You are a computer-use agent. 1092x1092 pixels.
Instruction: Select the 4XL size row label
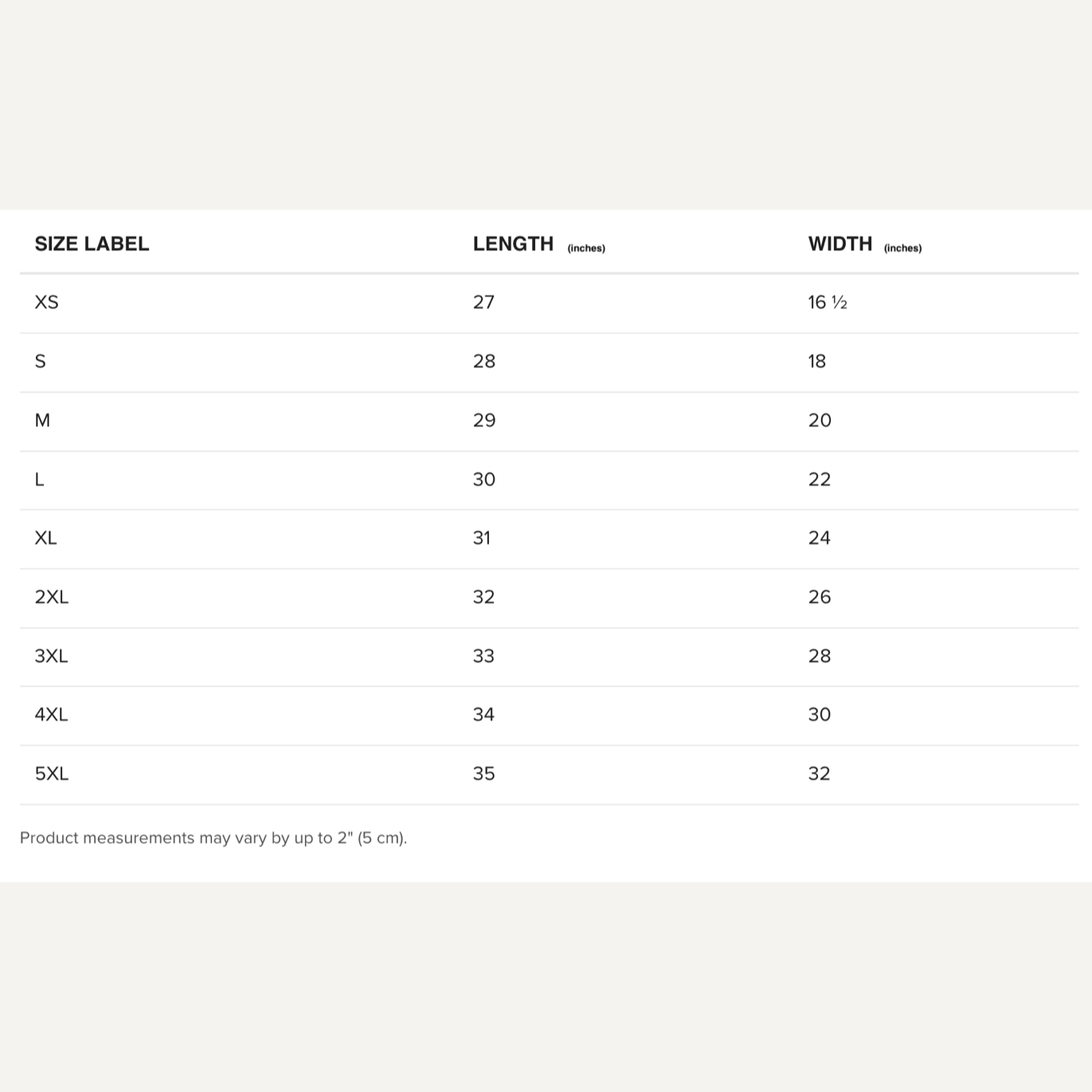click(x=51, y=714)
